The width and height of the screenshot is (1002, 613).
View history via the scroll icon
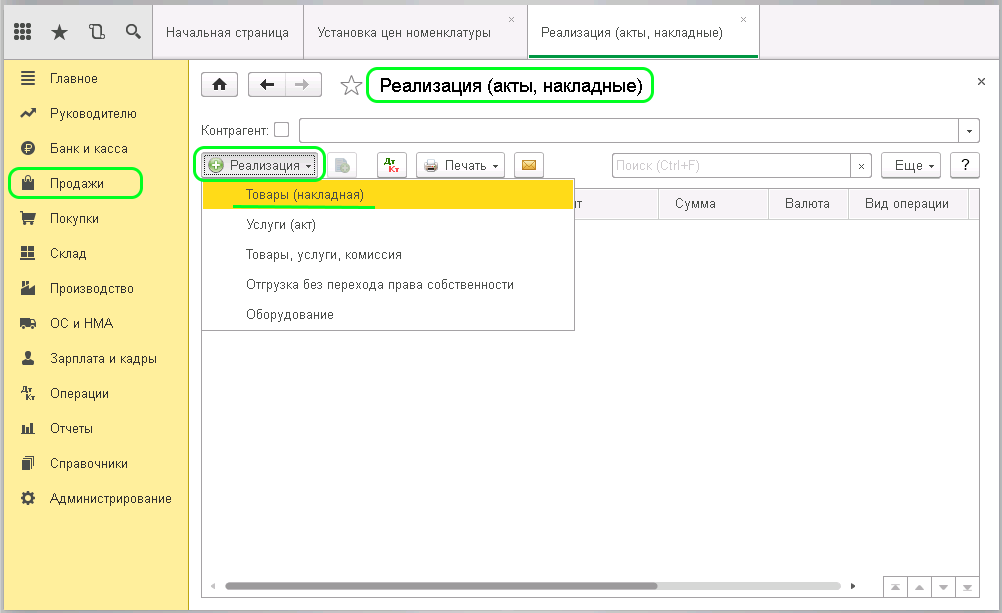(x=96, y=31)
